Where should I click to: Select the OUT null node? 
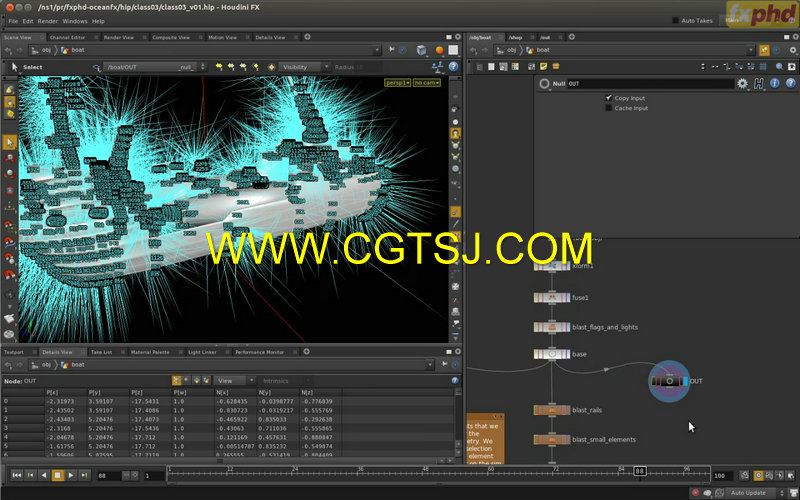click(x=669, y=381)
